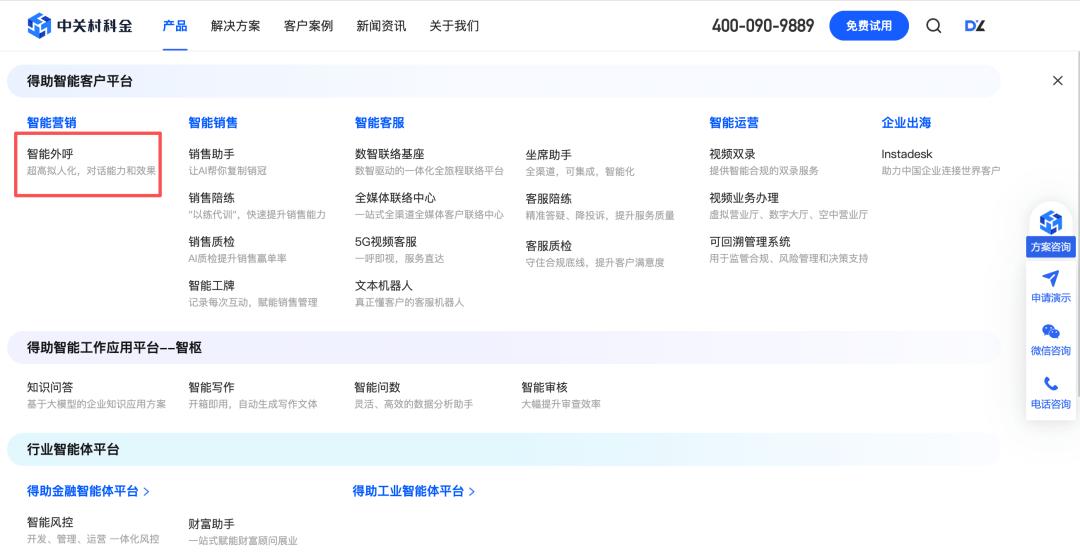Open Instadesk under 企业出海
Screen dimensions: 1080x552
coord(906,154)
